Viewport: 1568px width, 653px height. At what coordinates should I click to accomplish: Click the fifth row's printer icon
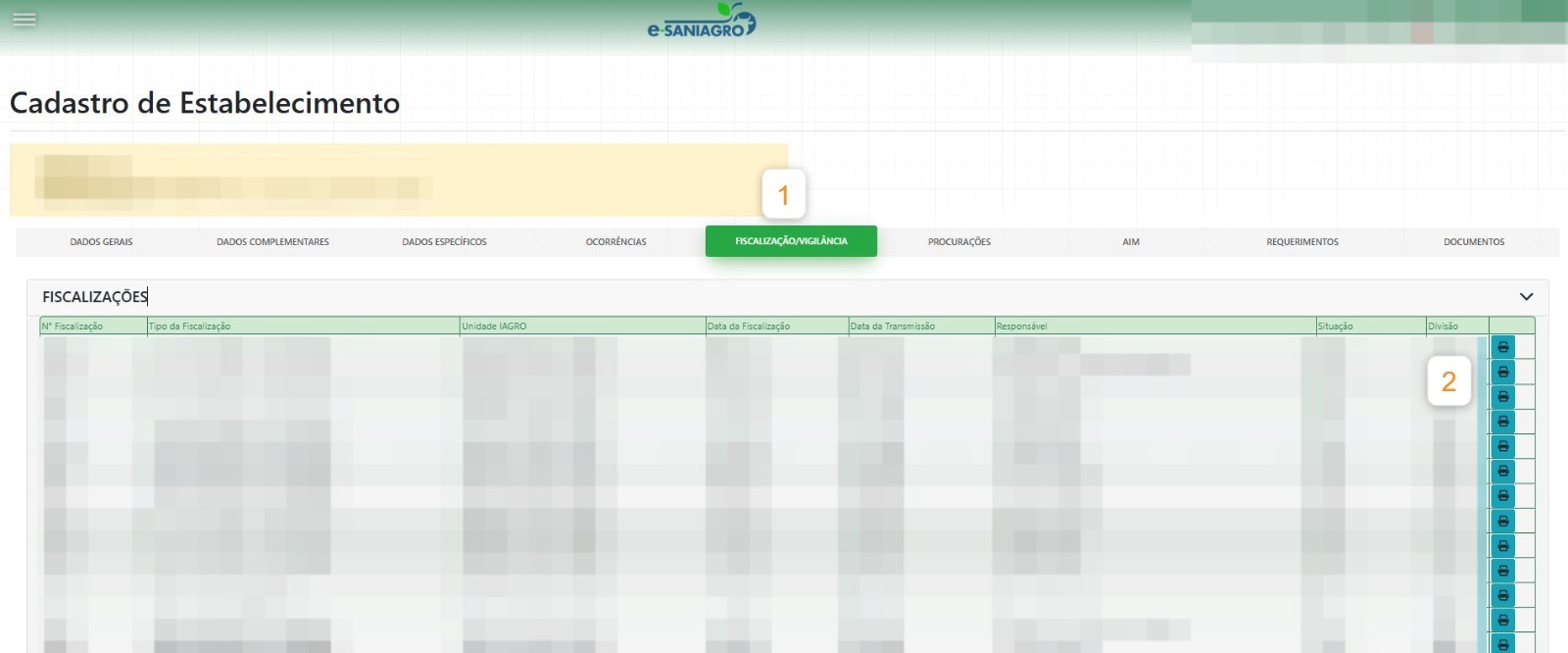point(1502,446)
